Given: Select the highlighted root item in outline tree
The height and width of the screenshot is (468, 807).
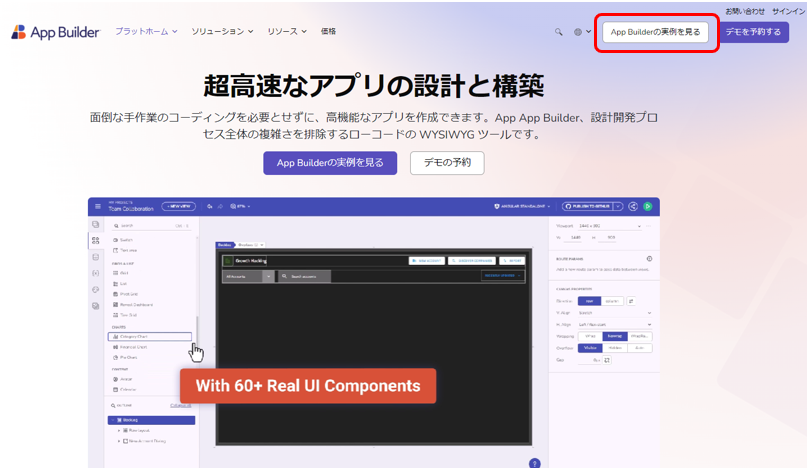Looking at the screenshot, I should coord(151,420).
